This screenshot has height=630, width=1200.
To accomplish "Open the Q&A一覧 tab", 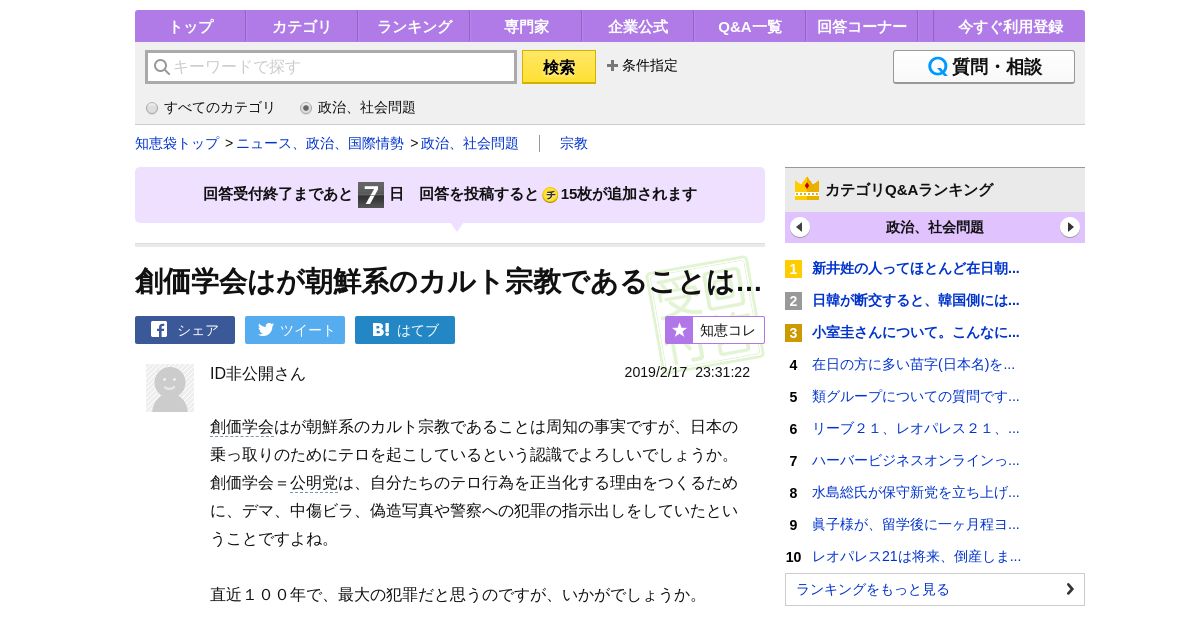I will (750, 26).
